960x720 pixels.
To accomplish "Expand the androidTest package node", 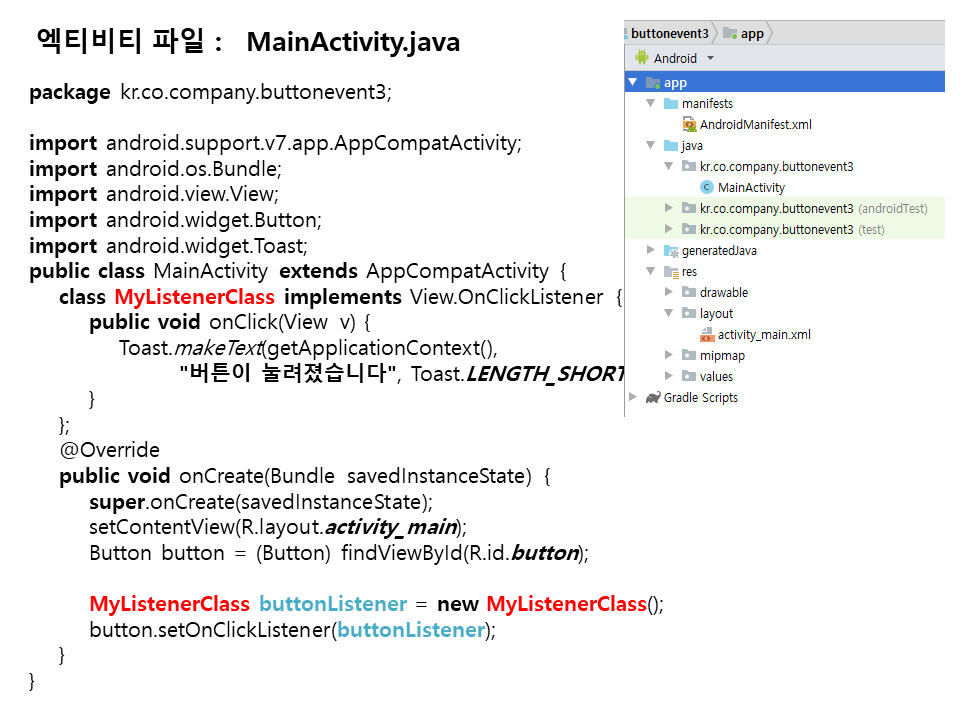I will click(670, 209).
